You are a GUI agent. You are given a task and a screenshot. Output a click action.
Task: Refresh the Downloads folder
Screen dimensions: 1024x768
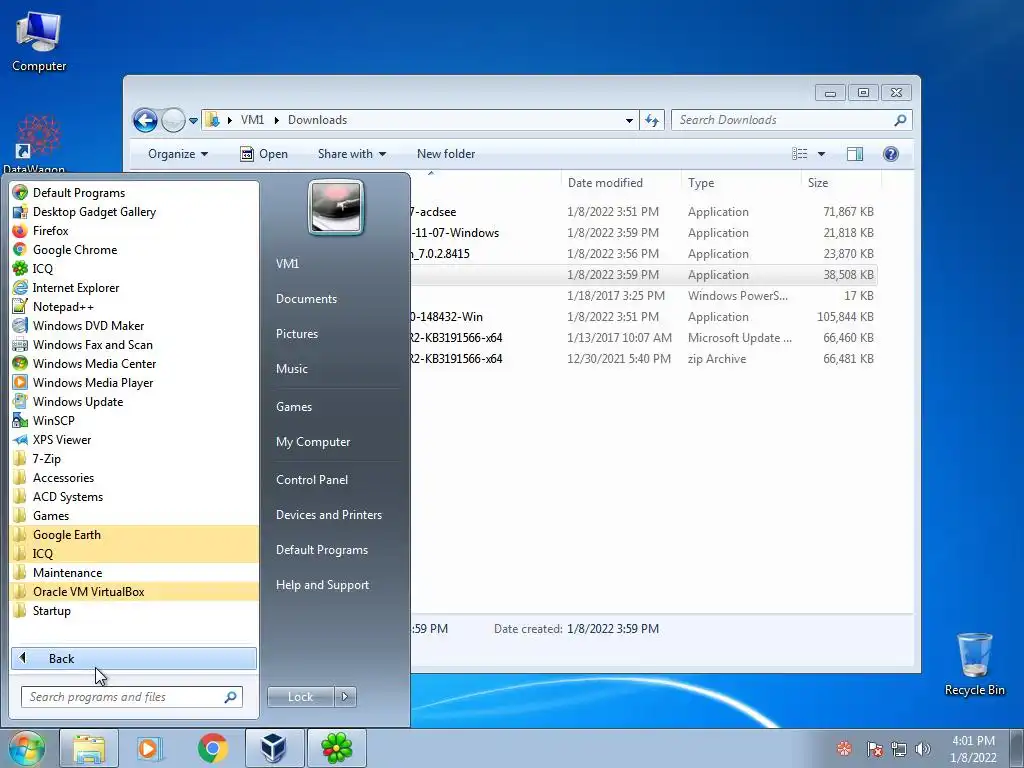point(652,120)
